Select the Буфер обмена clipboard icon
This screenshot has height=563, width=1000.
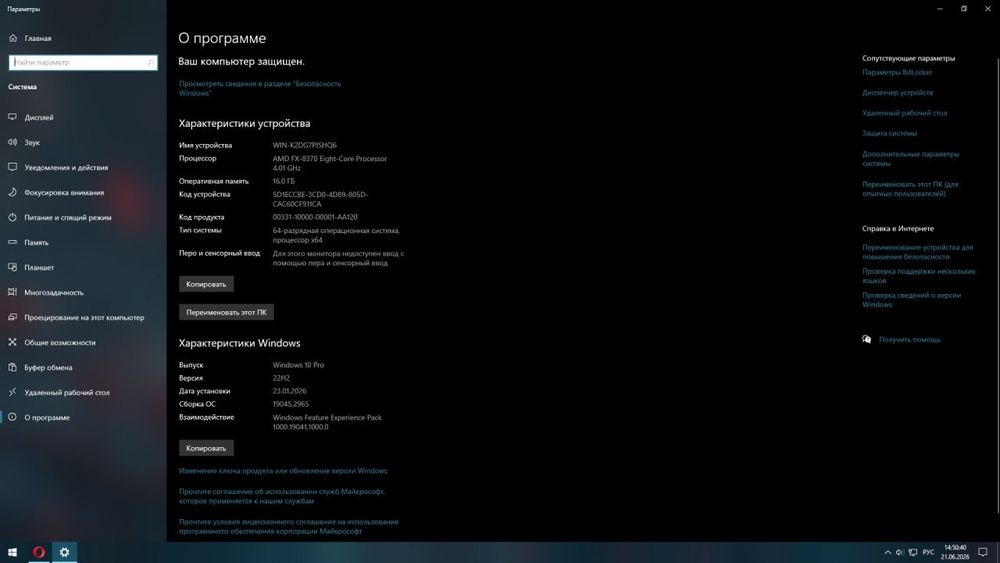(x=12, y=367)
